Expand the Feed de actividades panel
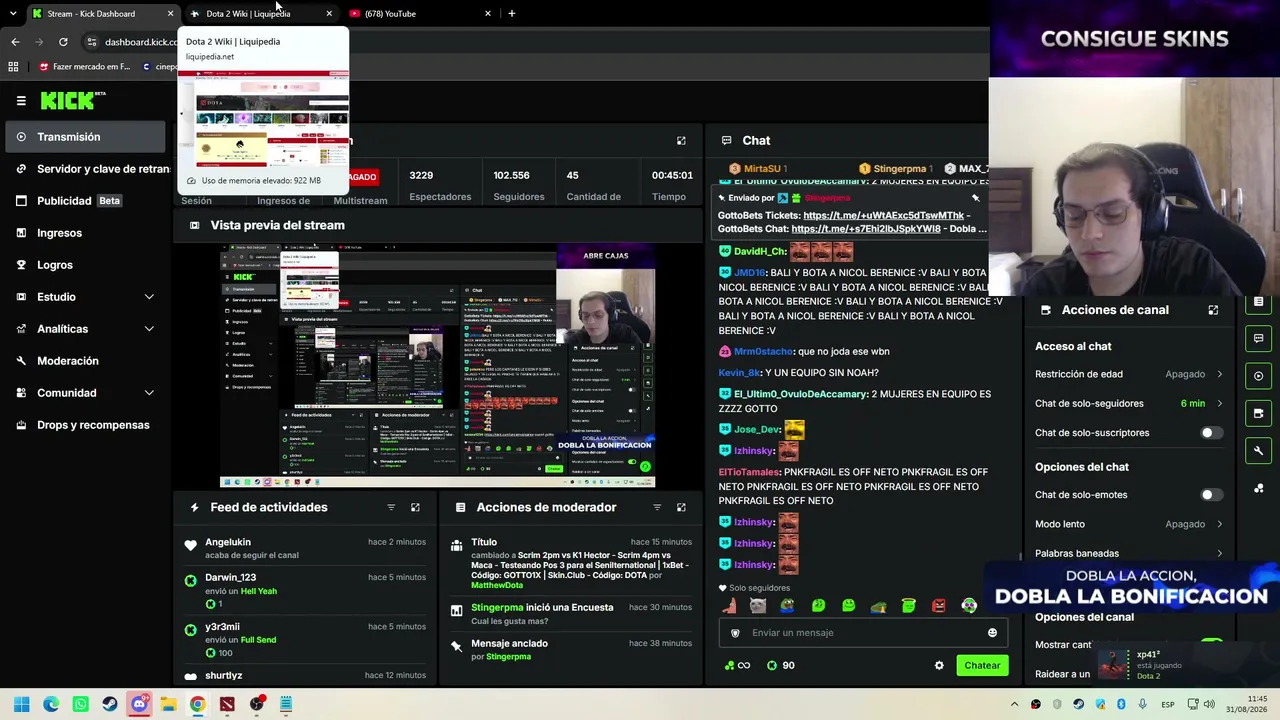This screenshot has width=1280, height=720. 415,508
